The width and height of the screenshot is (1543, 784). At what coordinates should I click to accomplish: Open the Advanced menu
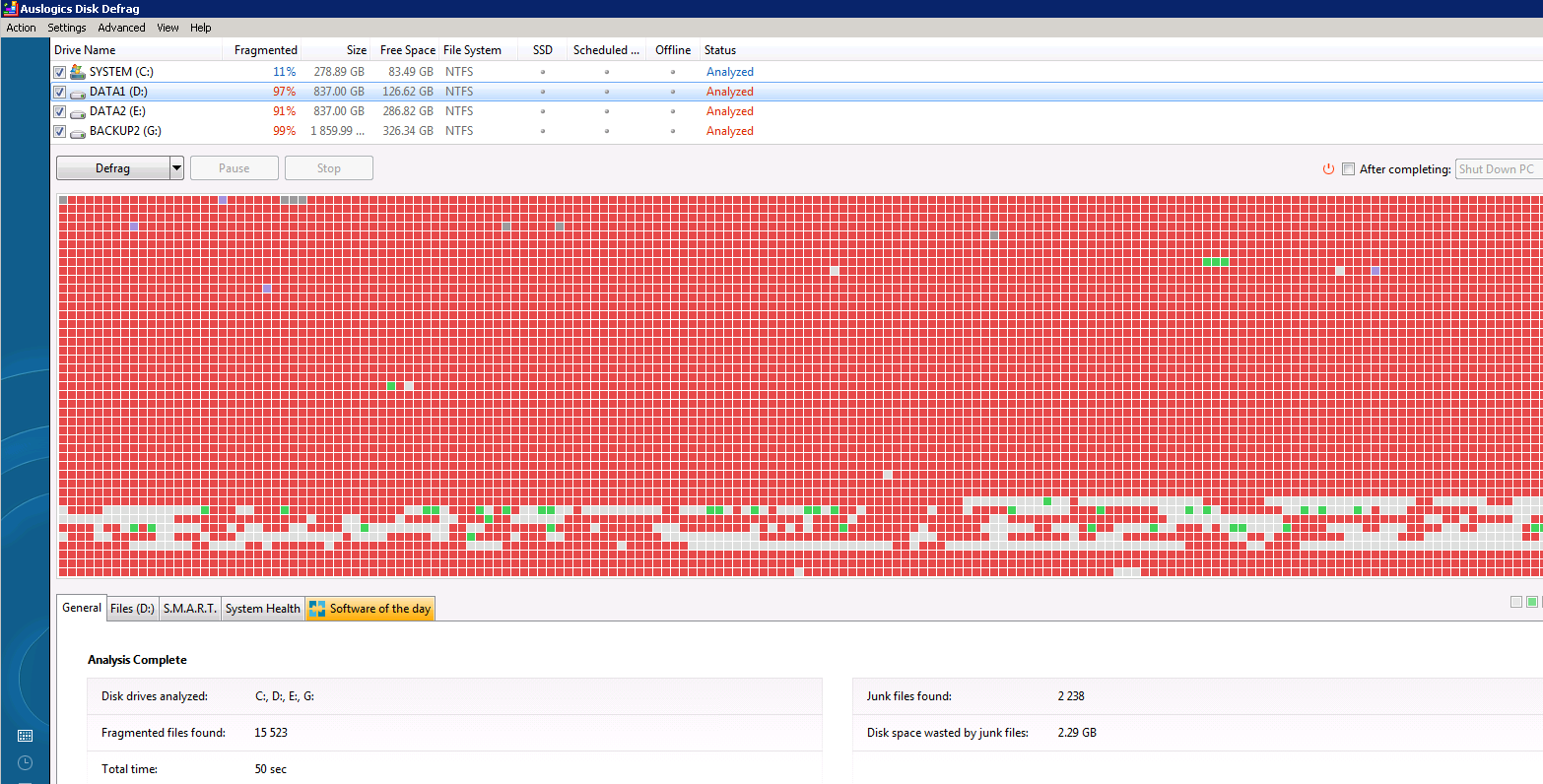point(121,28)
